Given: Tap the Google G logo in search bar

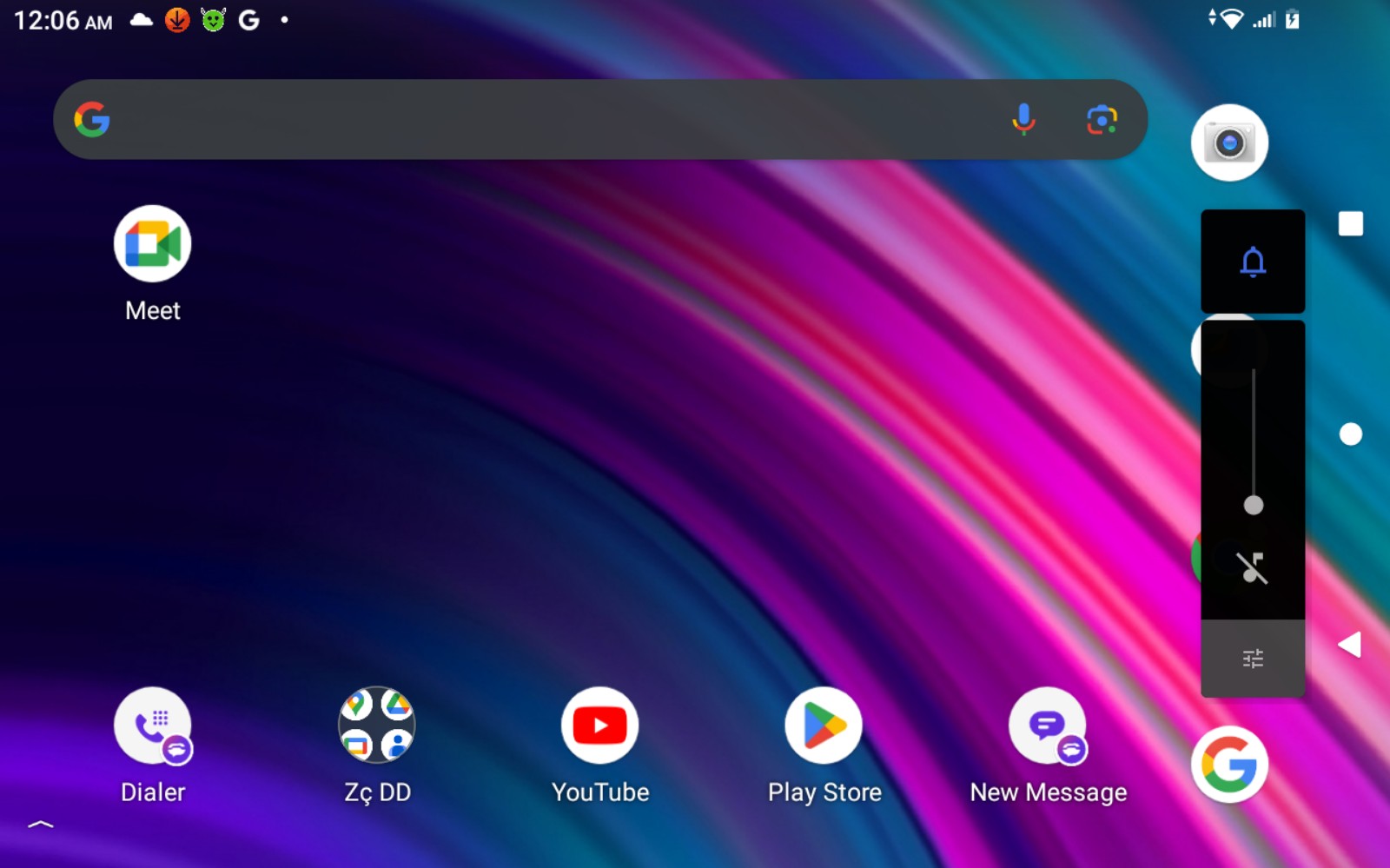Looking at the screenshot, I should click(92, 119).
